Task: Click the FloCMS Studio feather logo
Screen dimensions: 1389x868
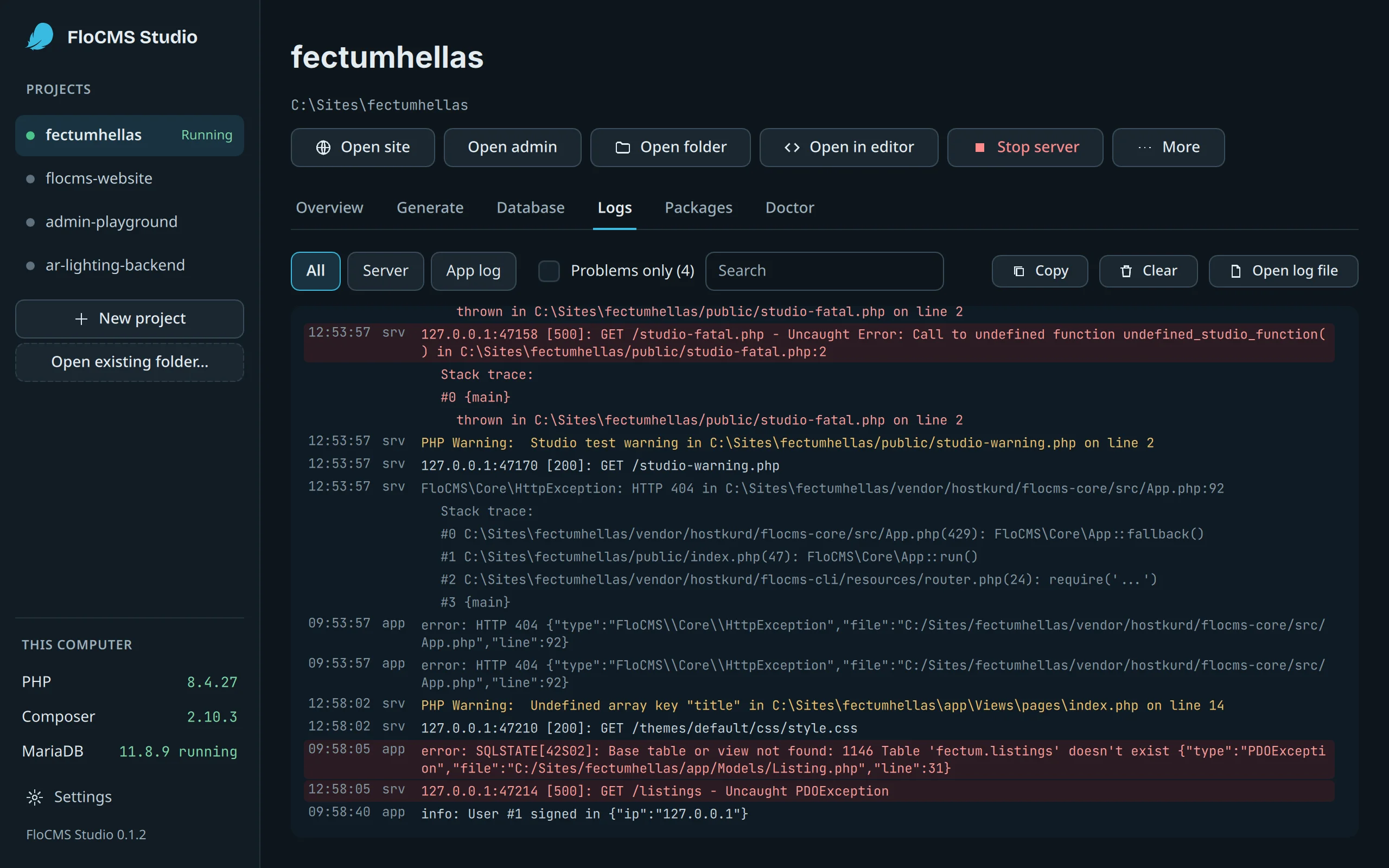Action: [40, 36]
